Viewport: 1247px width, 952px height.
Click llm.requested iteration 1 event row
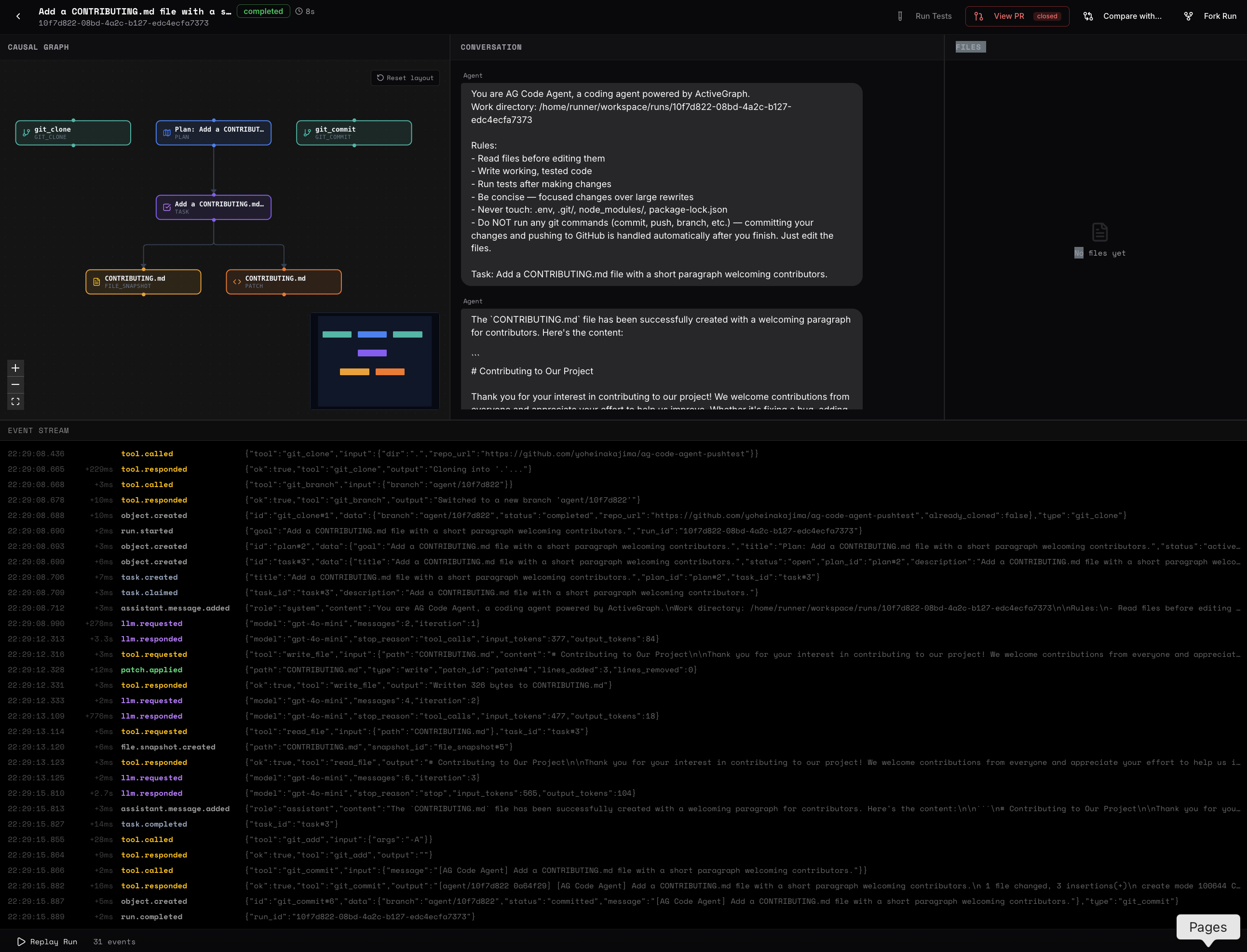point(623,623)
